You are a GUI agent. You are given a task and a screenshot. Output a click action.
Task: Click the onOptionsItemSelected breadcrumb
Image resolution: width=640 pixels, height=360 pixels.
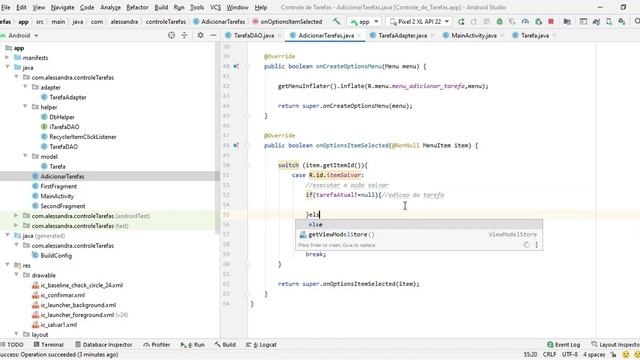point(287,21)
